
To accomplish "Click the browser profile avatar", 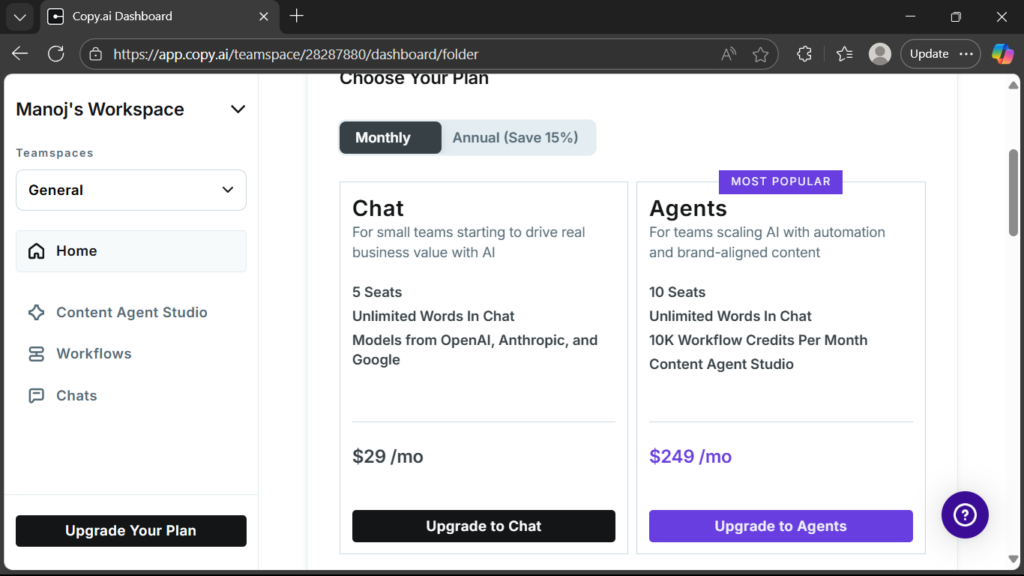I will tap(880, 54).
